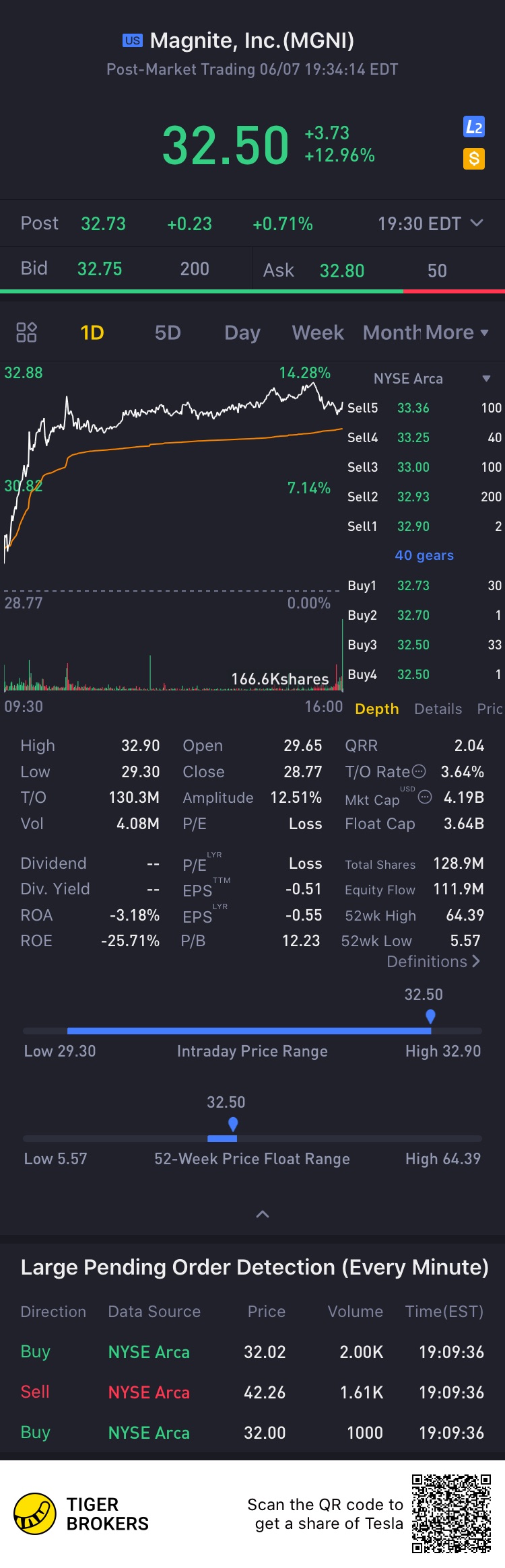Screen dimensions: 505x1568
Task: Tap the 52wk High value 64.39
Action: click(465, 915)
